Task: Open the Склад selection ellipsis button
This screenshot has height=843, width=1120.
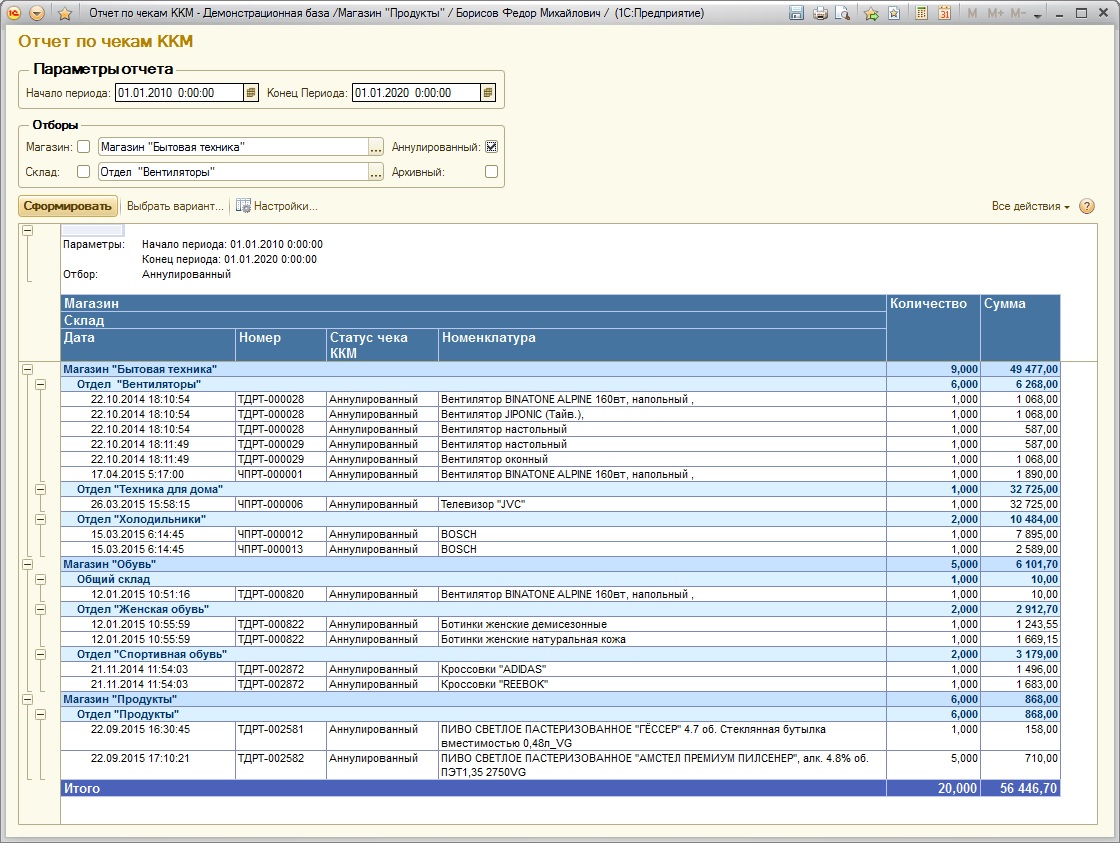Action: (376, 172)
